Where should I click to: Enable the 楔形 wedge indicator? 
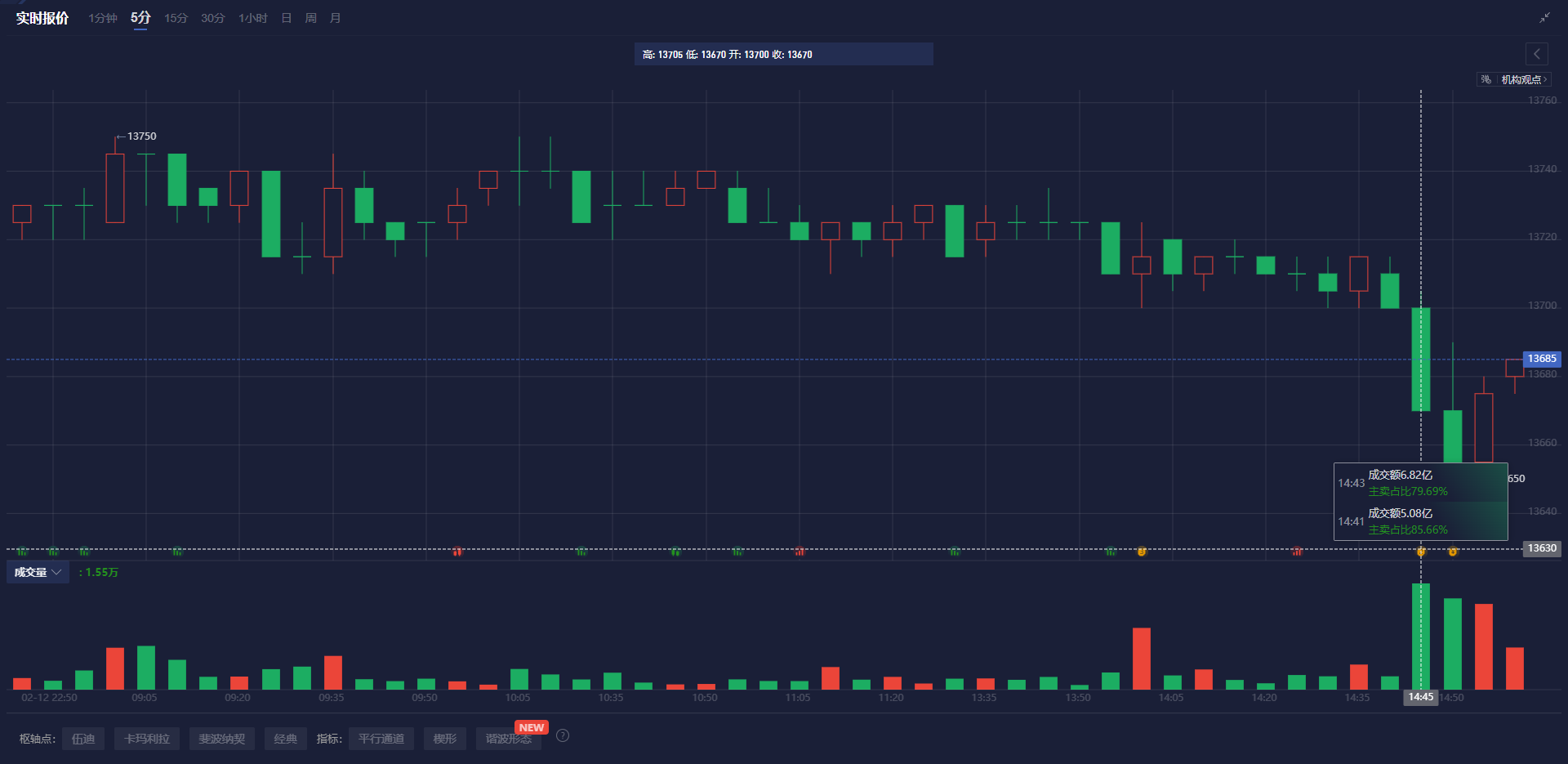click(x=443, y=738)
